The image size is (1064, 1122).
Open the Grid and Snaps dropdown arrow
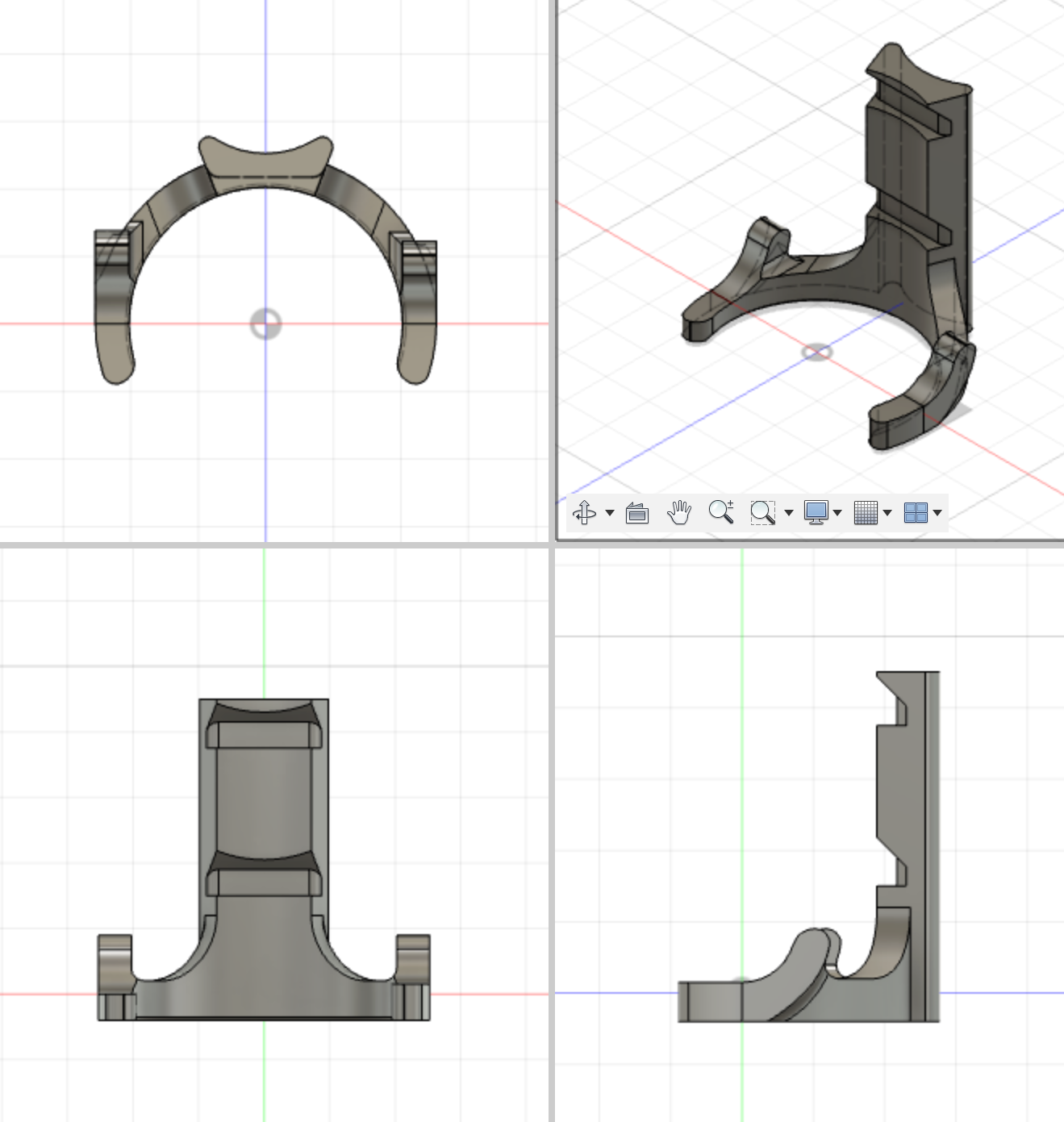(x=887, y=513)
